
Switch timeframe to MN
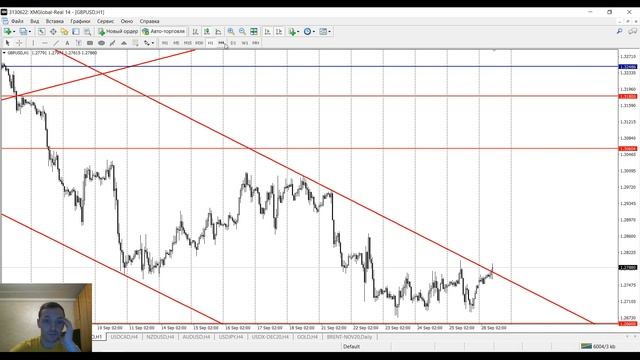coord(256,43)
